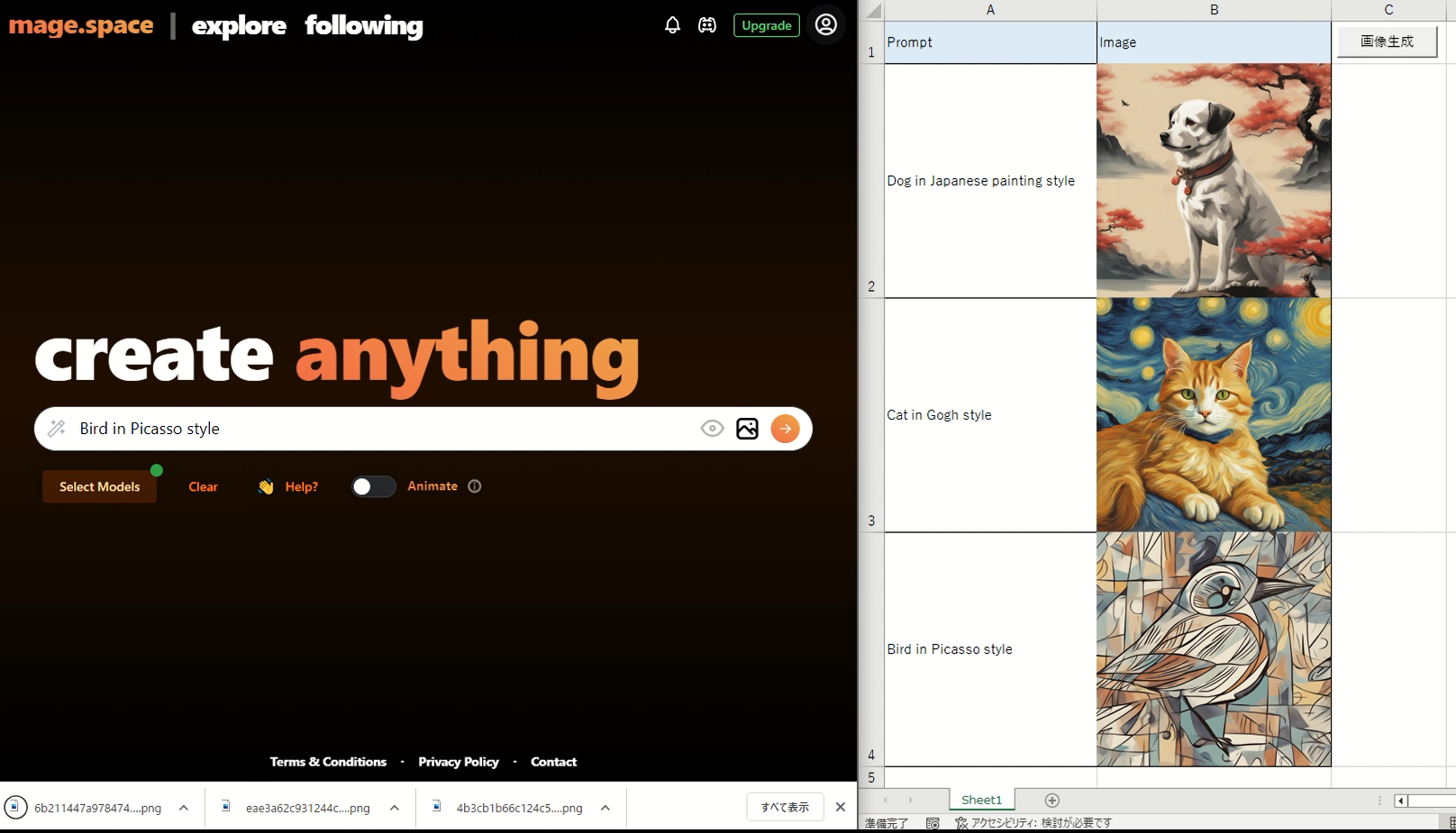Click the green Upgrade button
Viewport: 1456px width, 833px height.
(x=766, y=25)
